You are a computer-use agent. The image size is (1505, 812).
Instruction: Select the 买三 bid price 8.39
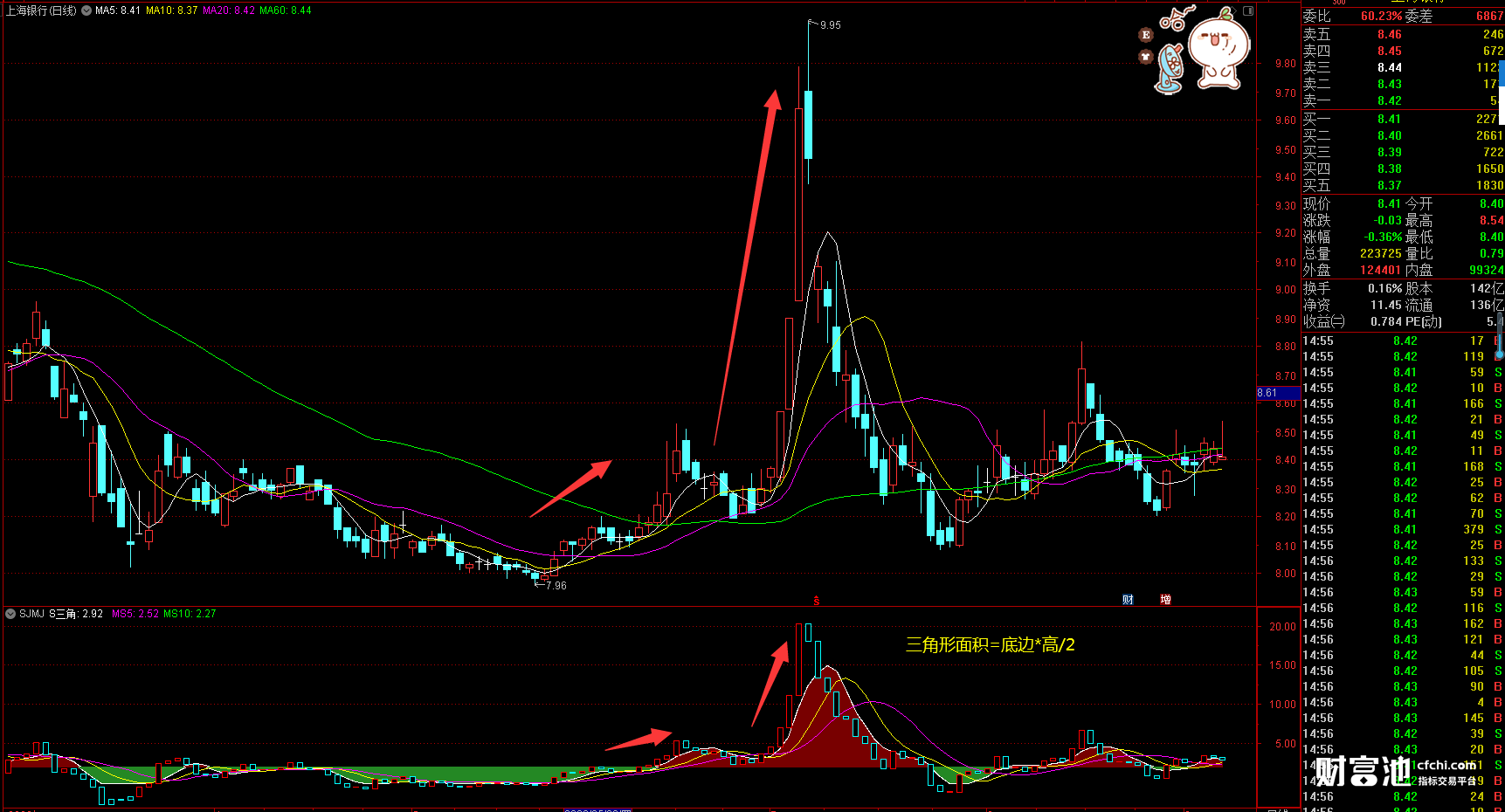coord(1390,153)
